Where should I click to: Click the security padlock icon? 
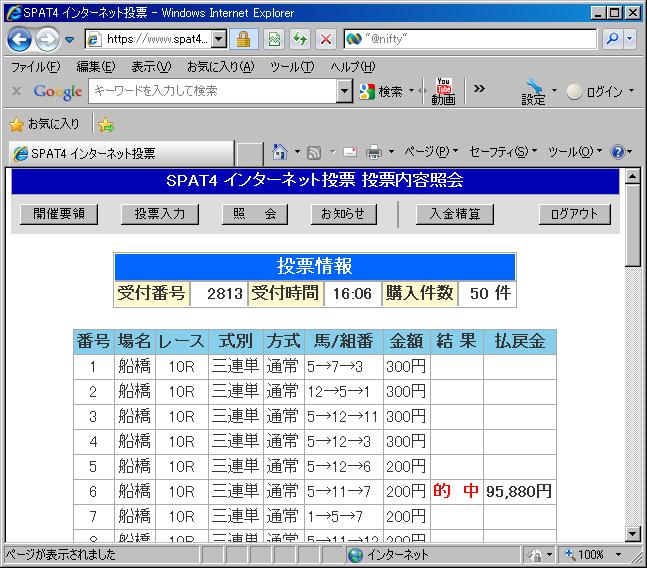[x=243, y=40]
